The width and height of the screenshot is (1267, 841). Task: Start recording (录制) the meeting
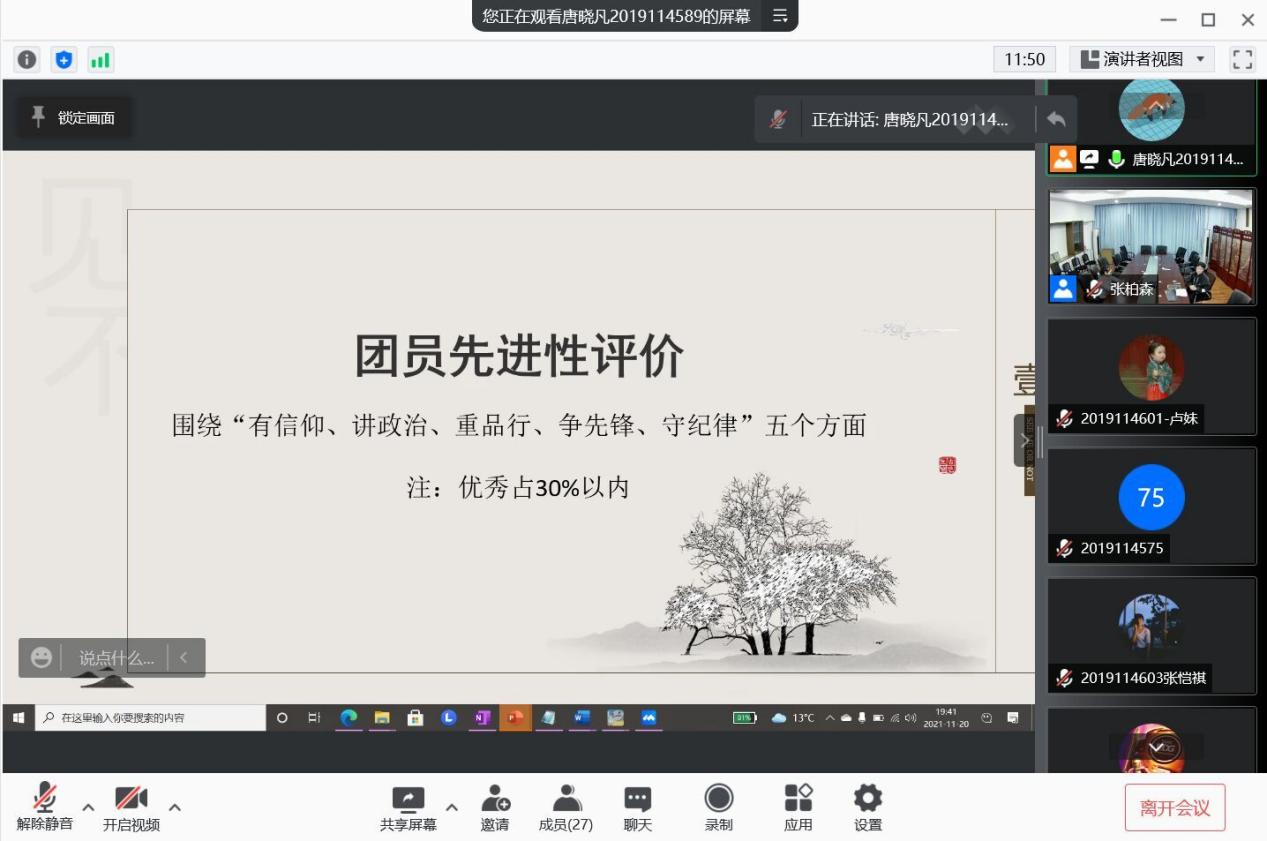[x=718, y=807]
